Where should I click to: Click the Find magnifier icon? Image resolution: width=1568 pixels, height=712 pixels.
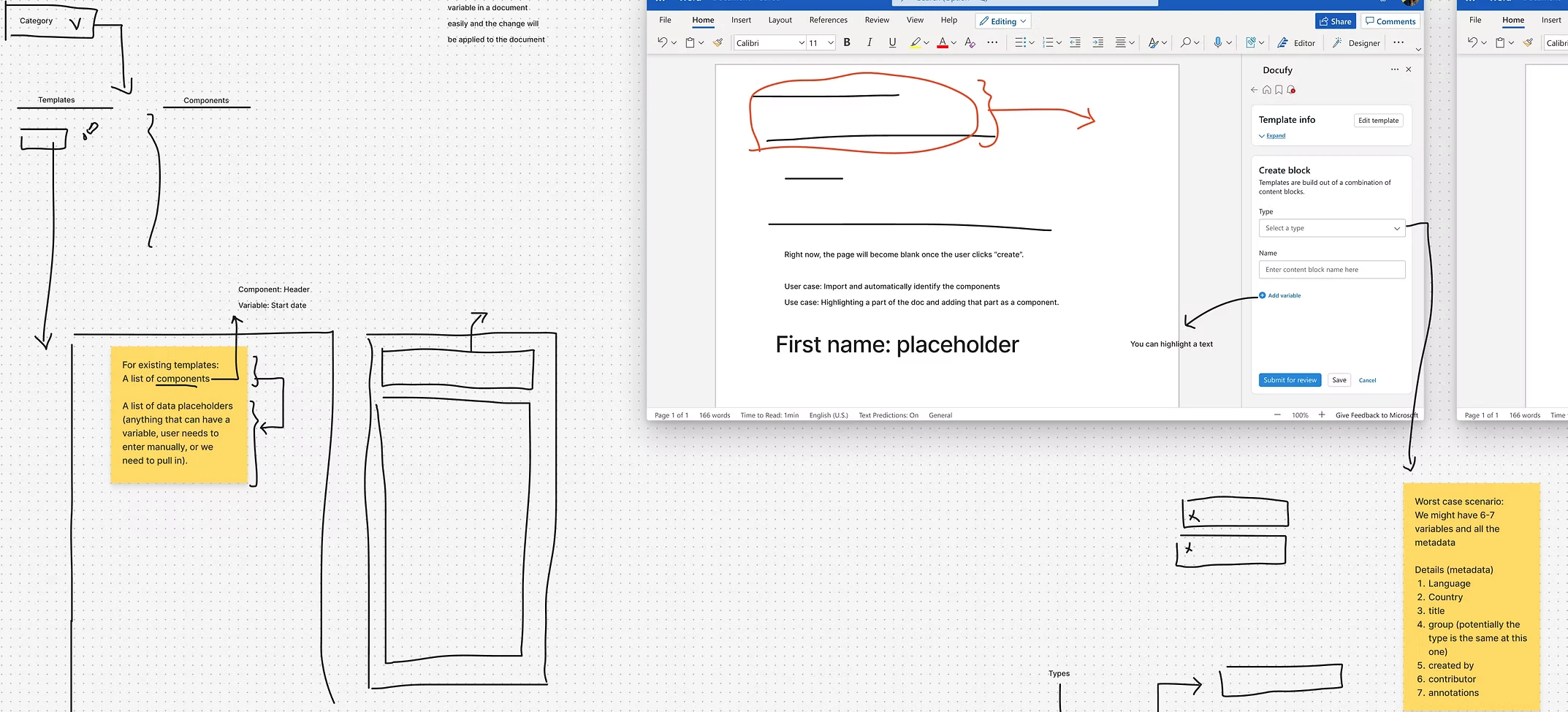[x=1186, y=42]
